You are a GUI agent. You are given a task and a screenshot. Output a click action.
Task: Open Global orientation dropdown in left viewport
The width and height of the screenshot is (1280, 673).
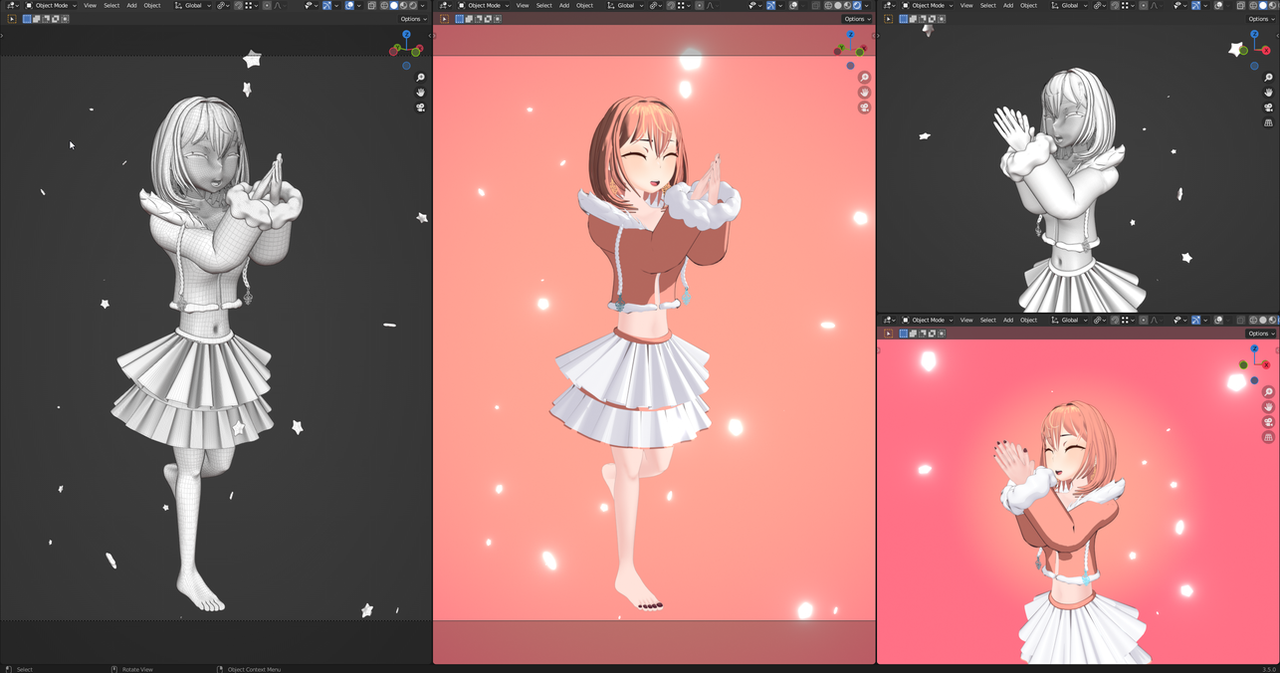click(x=192, y=5)
